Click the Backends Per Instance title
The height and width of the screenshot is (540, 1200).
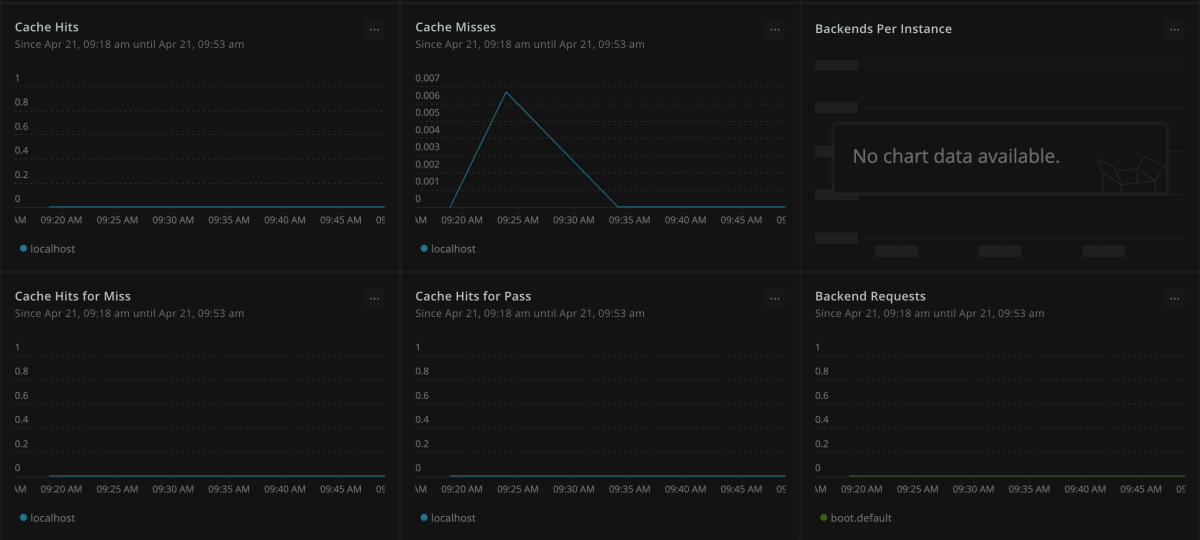tap(883, 29)
